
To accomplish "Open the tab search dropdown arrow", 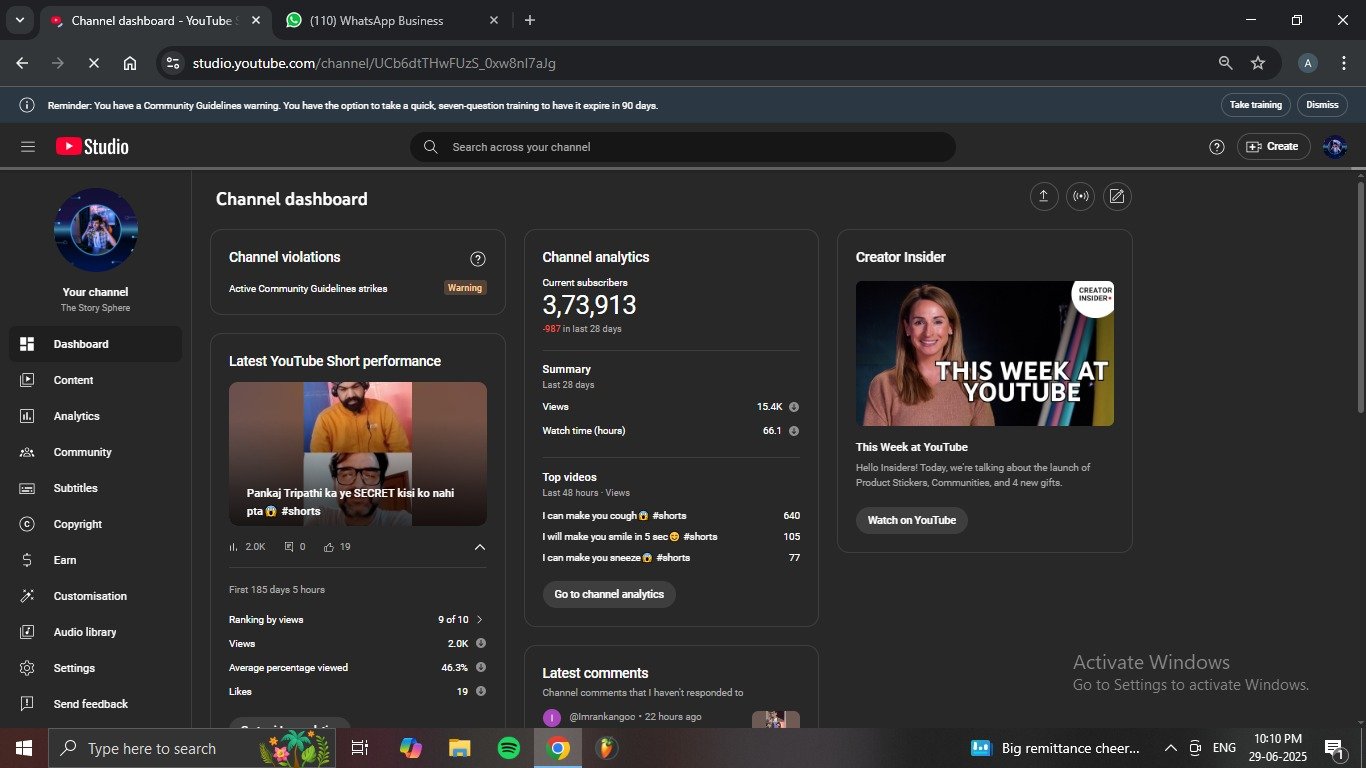I will (x=19, y=20).
